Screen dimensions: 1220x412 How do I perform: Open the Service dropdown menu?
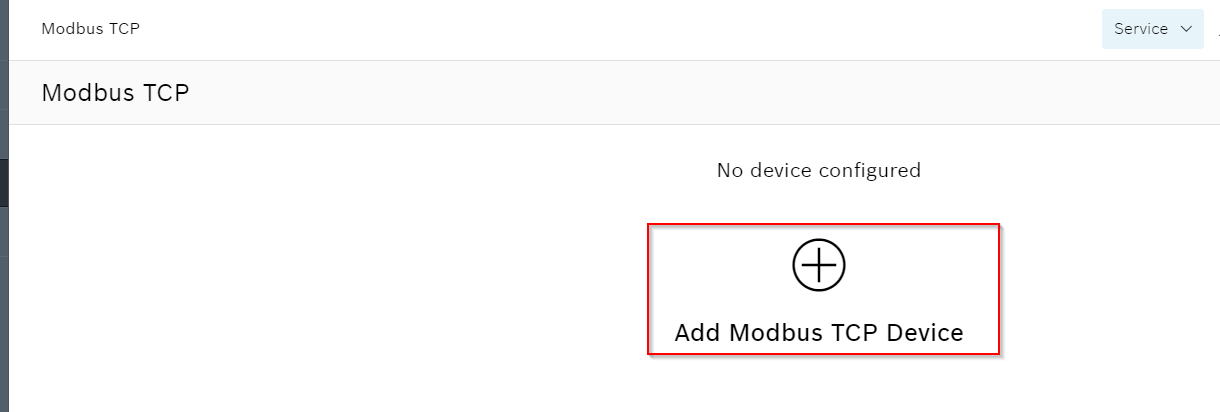coord(1153,29)
